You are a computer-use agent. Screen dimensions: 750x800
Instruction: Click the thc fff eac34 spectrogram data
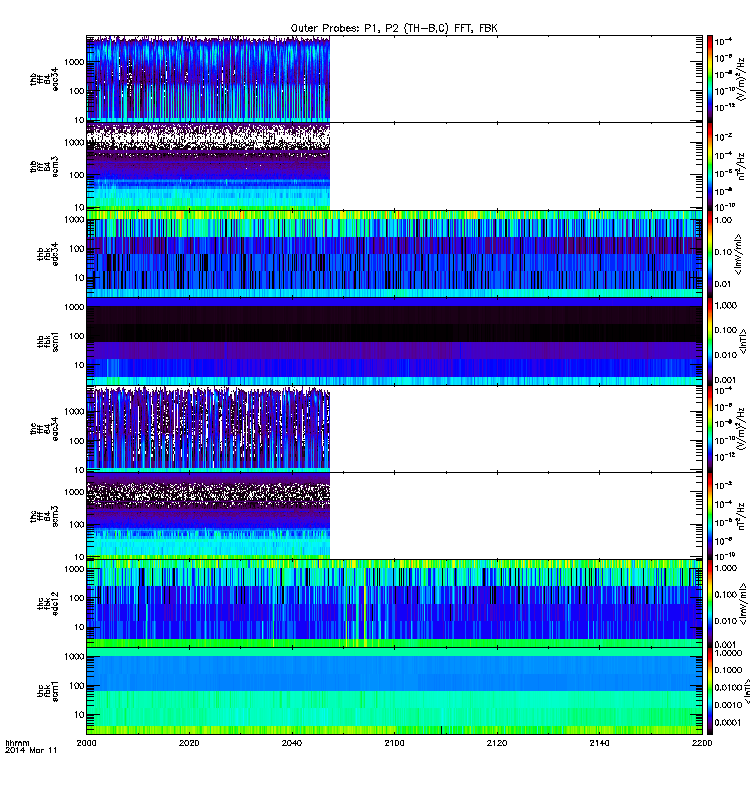[208, 429]
